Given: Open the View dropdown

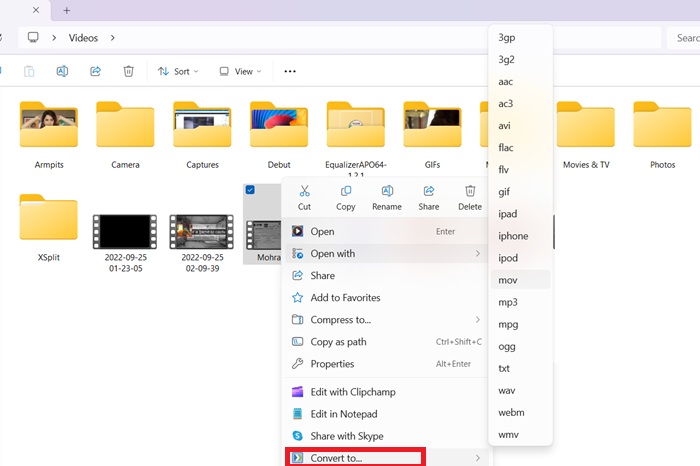Looking at the screenshot, I should coord(240,71).
